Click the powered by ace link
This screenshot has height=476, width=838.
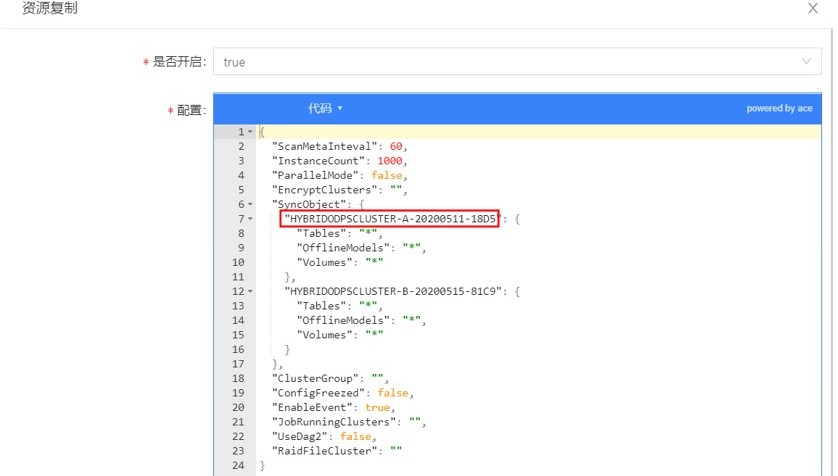779,108
